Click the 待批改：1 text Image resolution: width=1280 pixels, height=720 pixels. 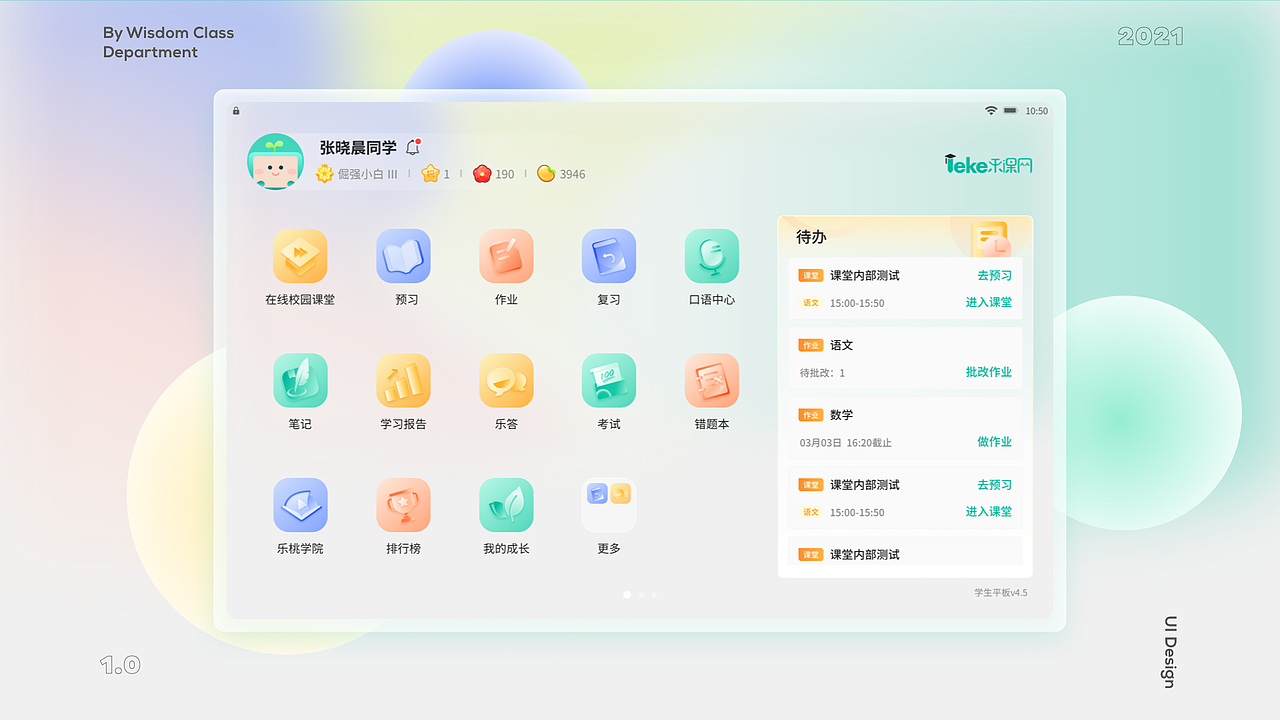click(822, 373)
